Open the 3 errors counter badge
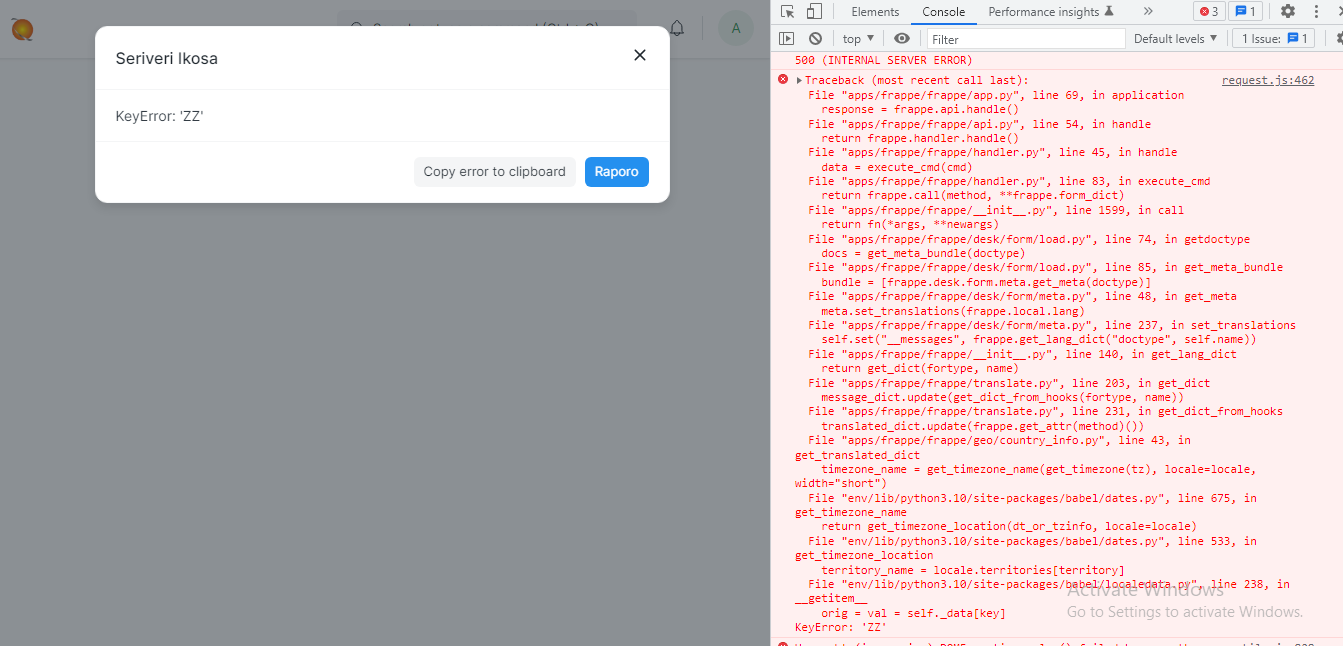Screen dimensions: 1343x646 coord(1208,12)
